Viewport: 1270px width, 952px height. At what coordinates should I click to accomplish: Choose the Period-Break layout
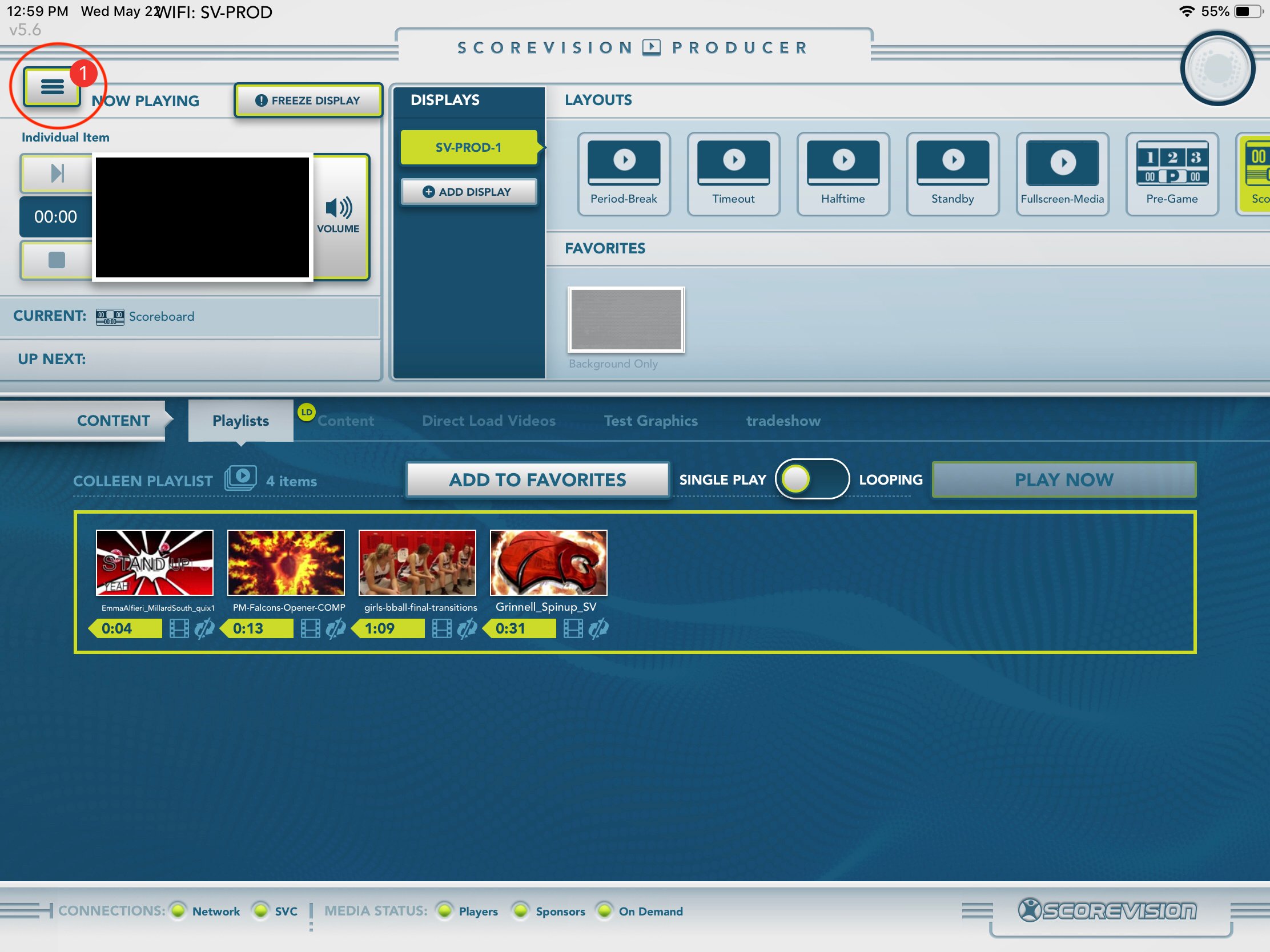pyautogui.click(x=624, y=174)
